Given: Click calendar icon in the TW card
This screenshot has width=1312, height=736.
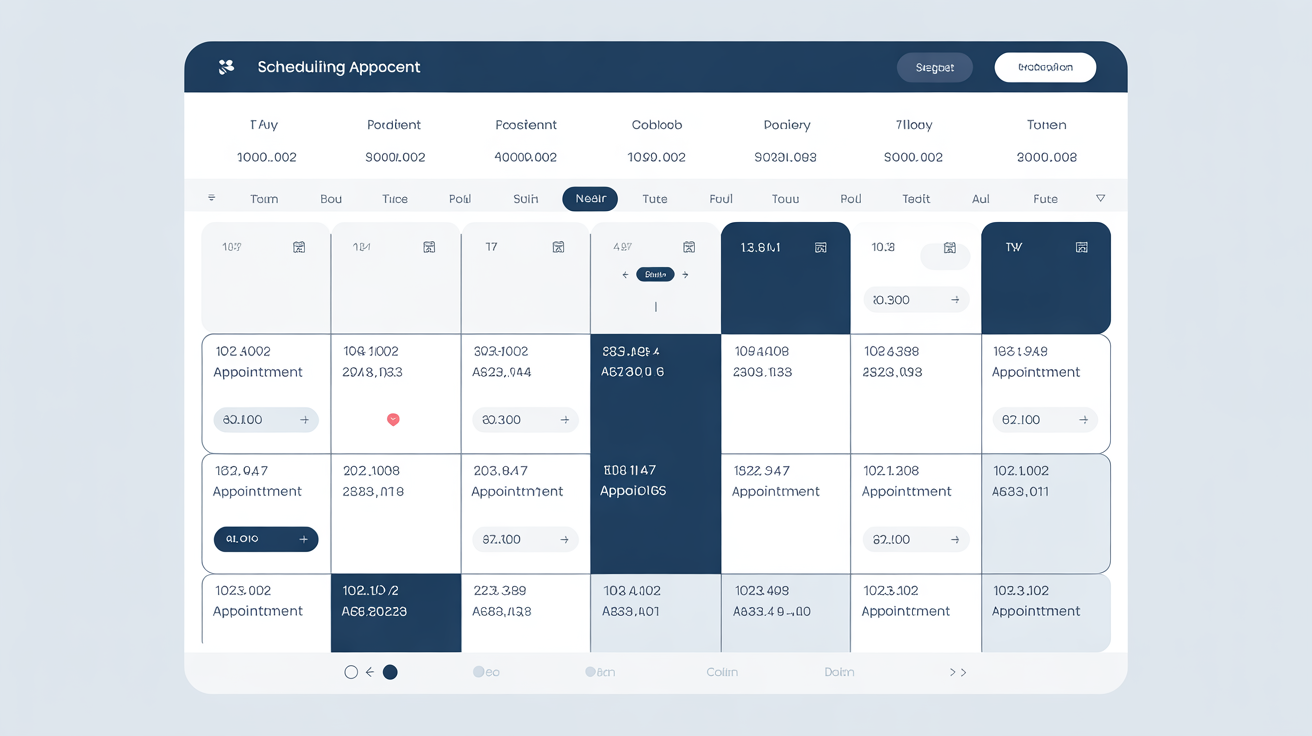Looking at the screenshot, I should click(1081, 247).
